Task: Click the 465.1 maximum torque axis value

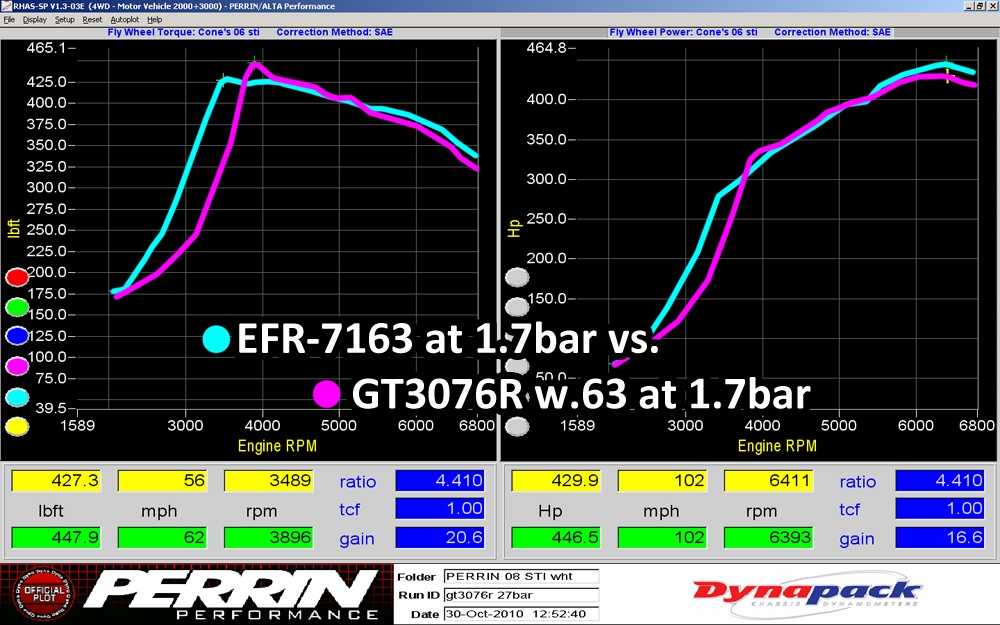Action: [46, 48]
